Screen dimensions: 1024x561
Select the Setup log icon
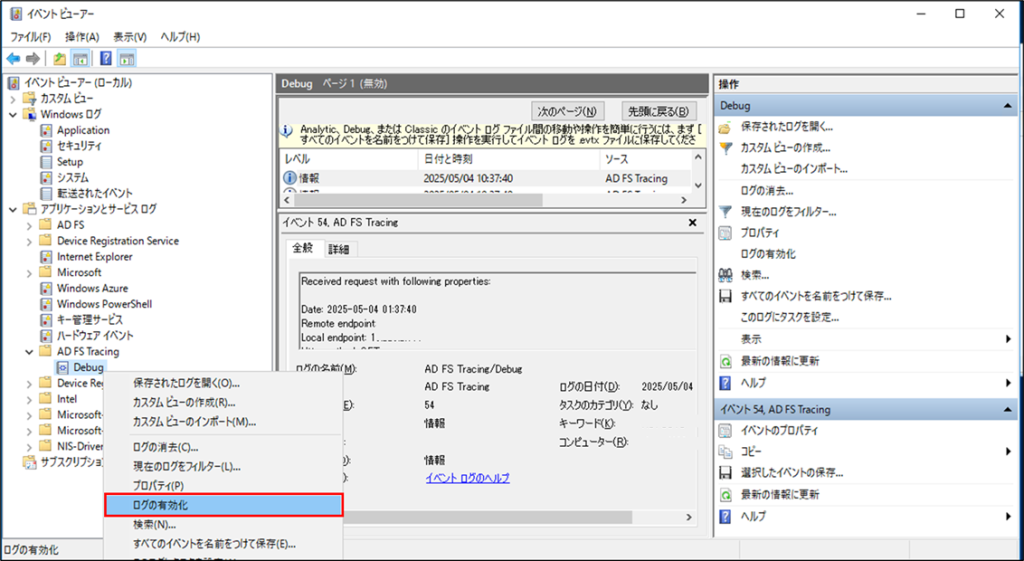[x=46, y=161]
